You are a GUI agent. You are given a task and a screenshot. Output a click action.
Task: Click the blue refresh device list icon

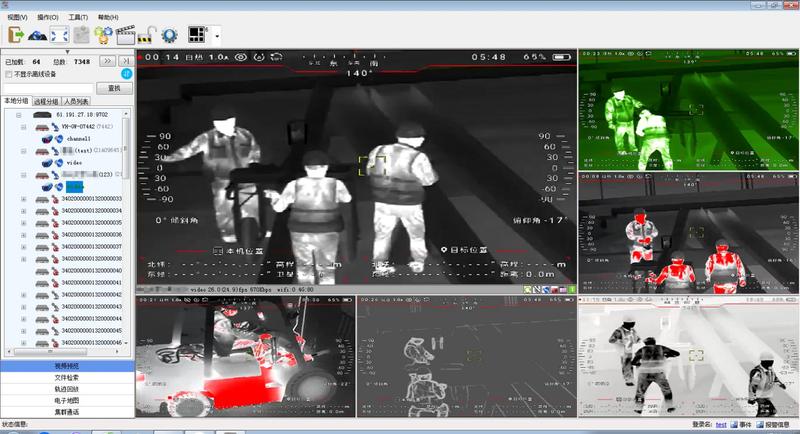(126, 74)
